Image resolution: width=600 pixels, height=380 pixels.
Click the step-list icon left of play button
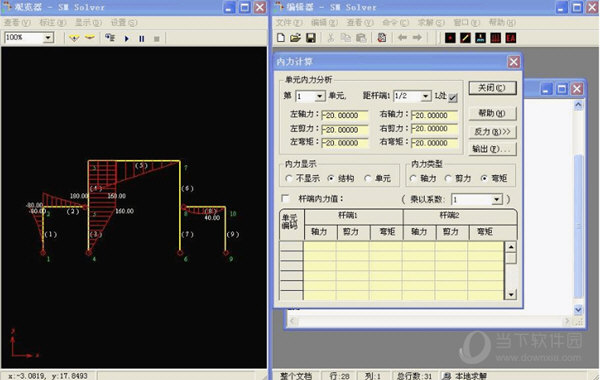click(110, 38)
